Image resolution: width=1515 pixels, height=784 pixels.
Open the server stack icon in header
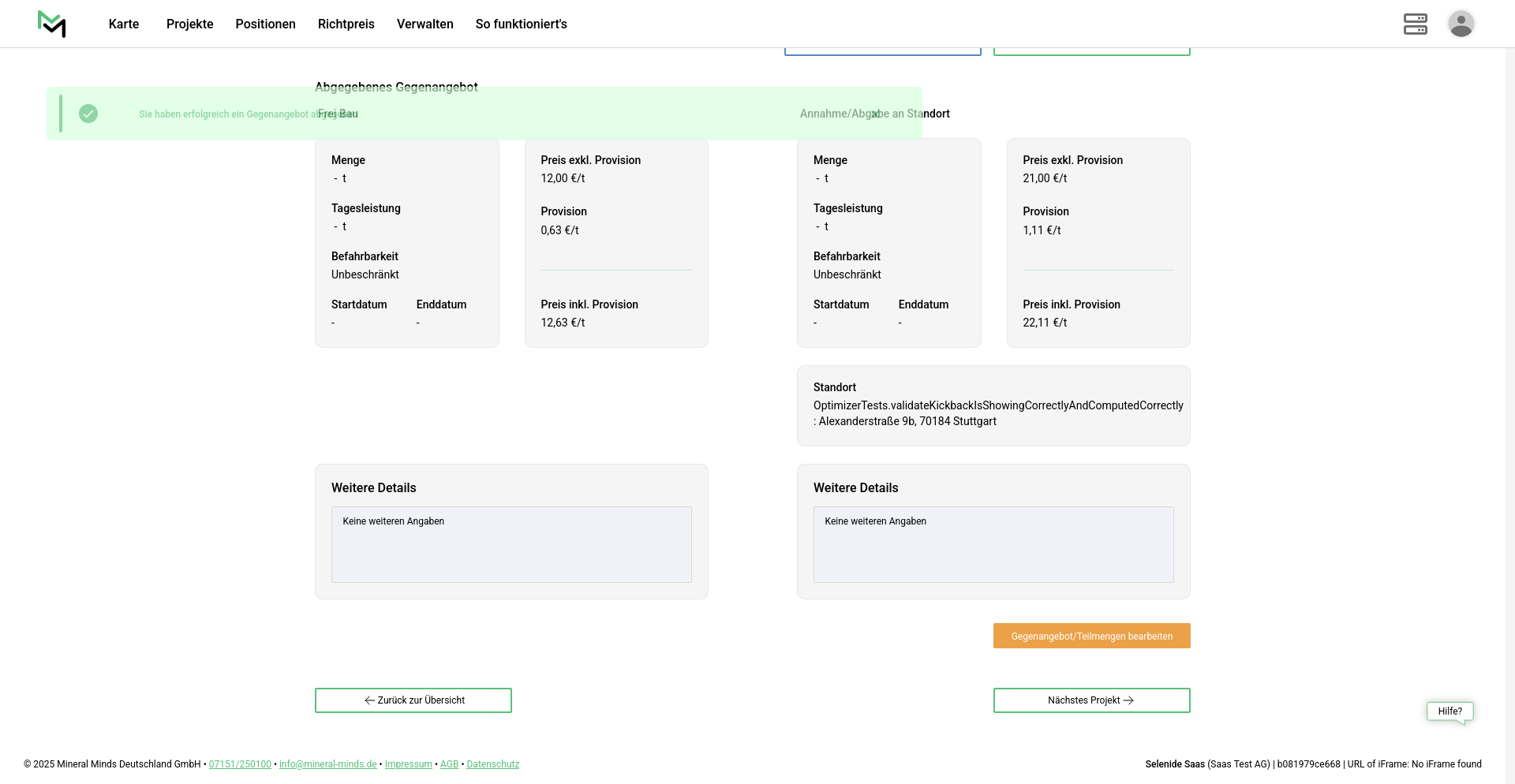[1415, 24]
